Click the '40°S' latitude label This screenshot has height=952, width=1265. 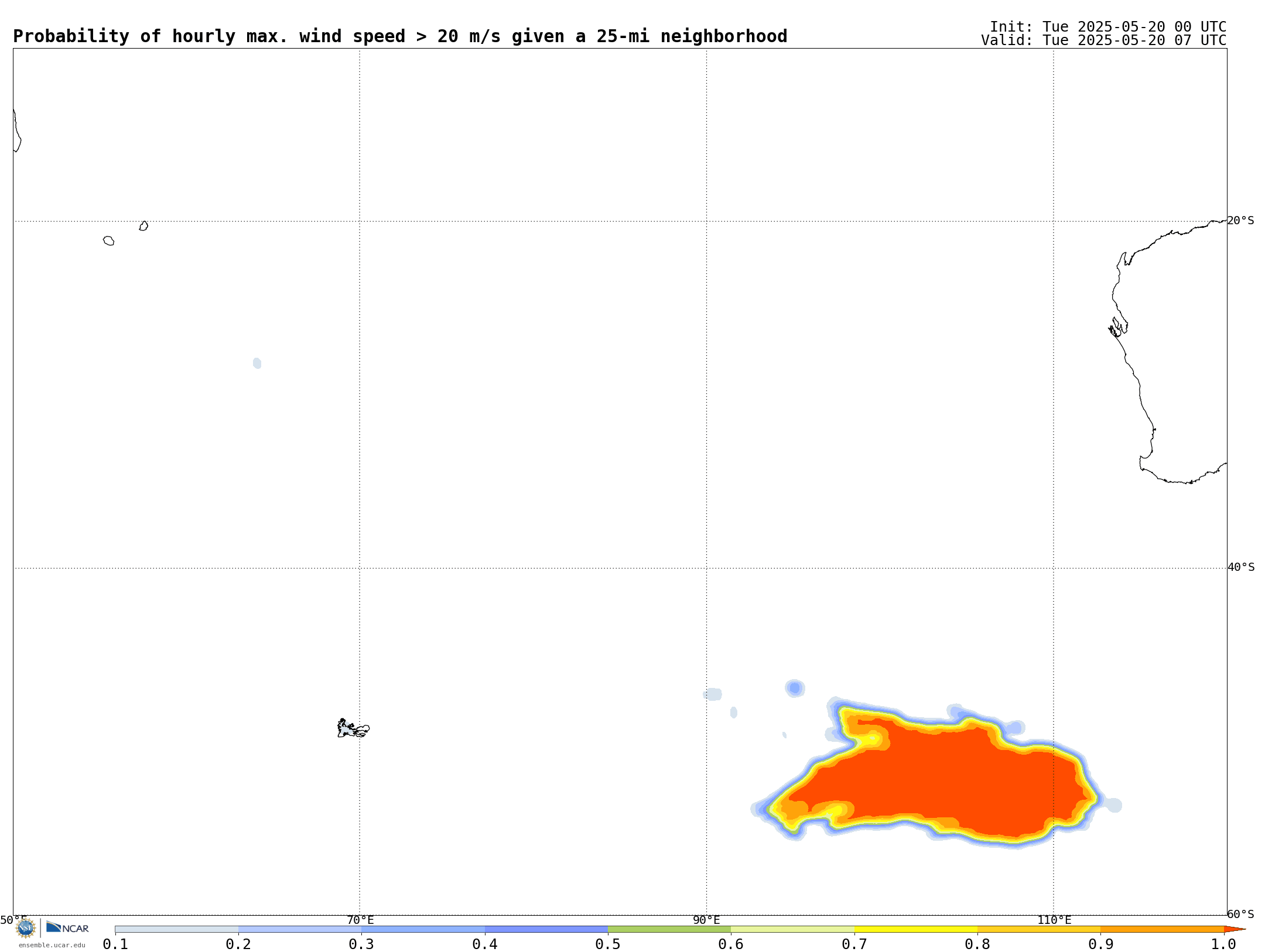click(1241, 567)
